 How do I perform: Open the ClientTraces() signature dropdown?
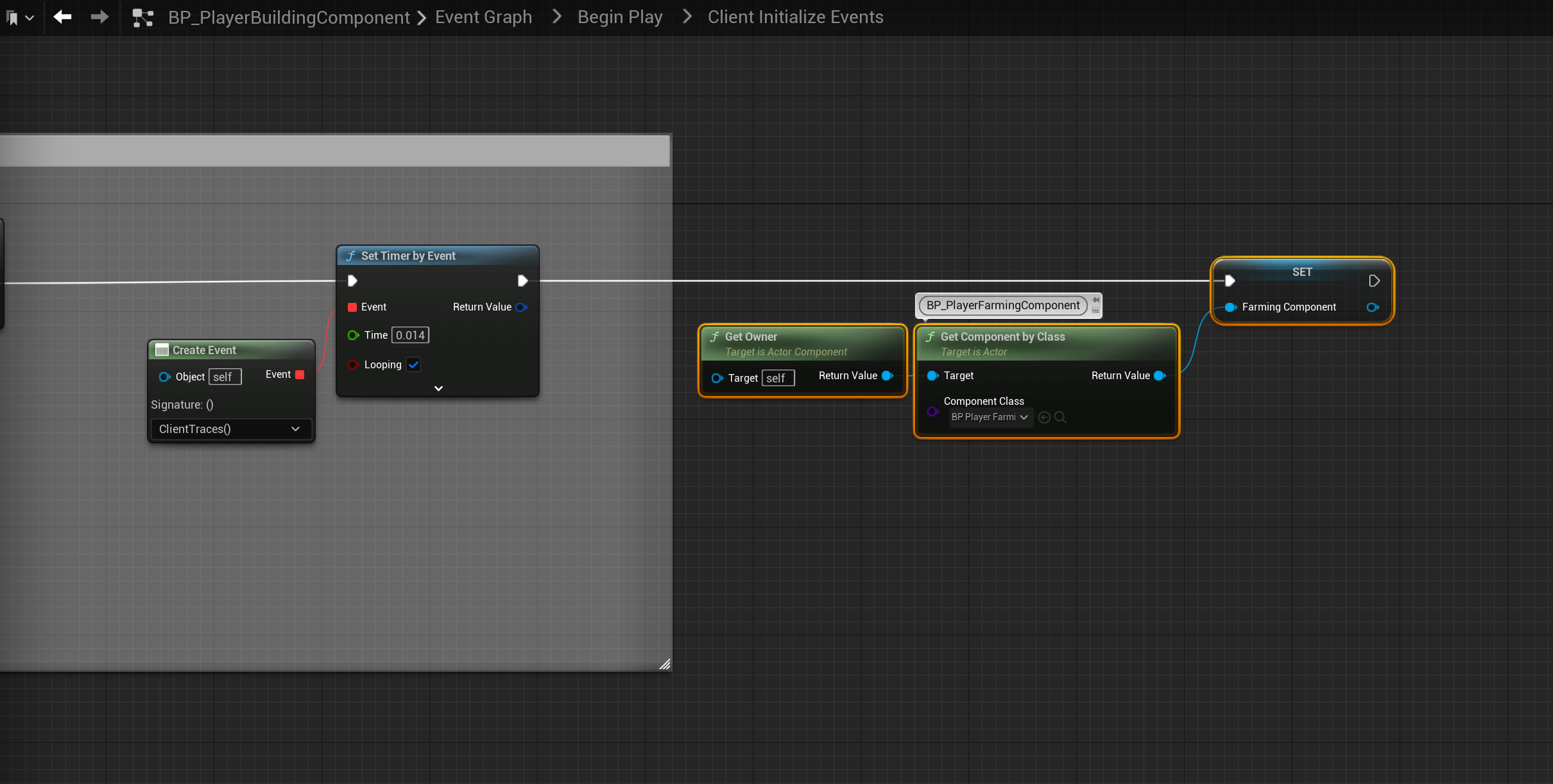pyautogui.click(x=231, y=429)
